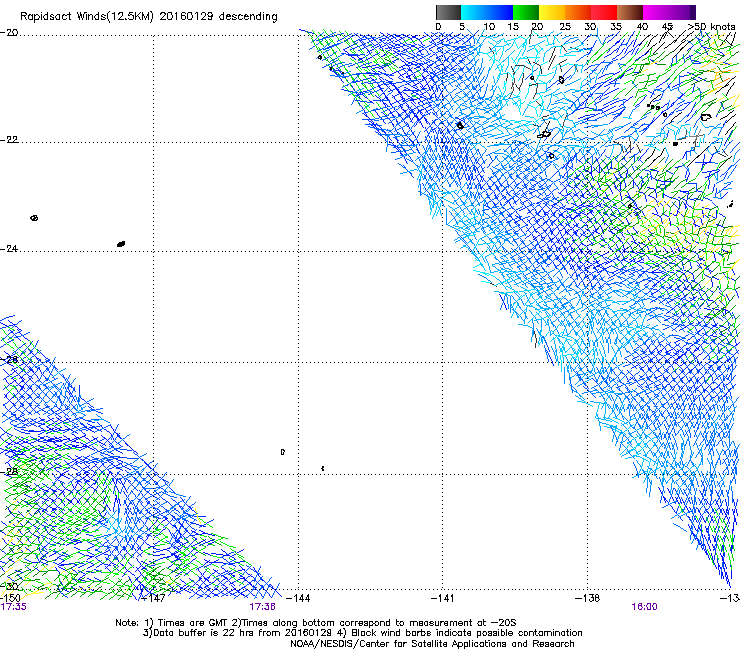Click the 'Times are GMT' note line
The width and height of the screenshot is (740, 650).
pos(316,623)
